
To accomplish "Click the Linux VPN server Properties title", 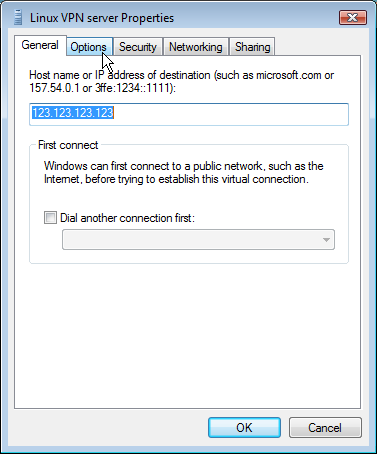I will (102, 18).
